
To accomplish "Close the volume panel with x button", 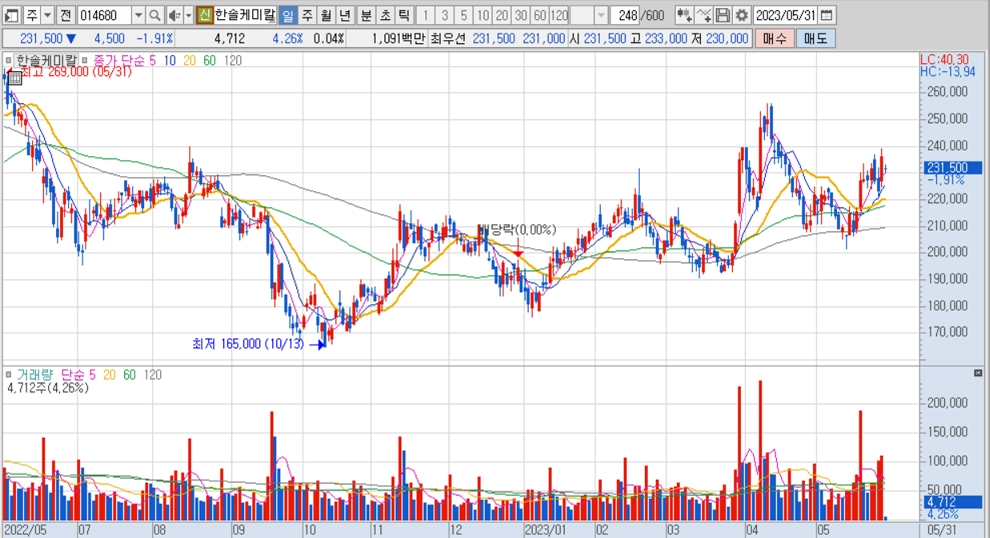I will (x=978, y=373).
